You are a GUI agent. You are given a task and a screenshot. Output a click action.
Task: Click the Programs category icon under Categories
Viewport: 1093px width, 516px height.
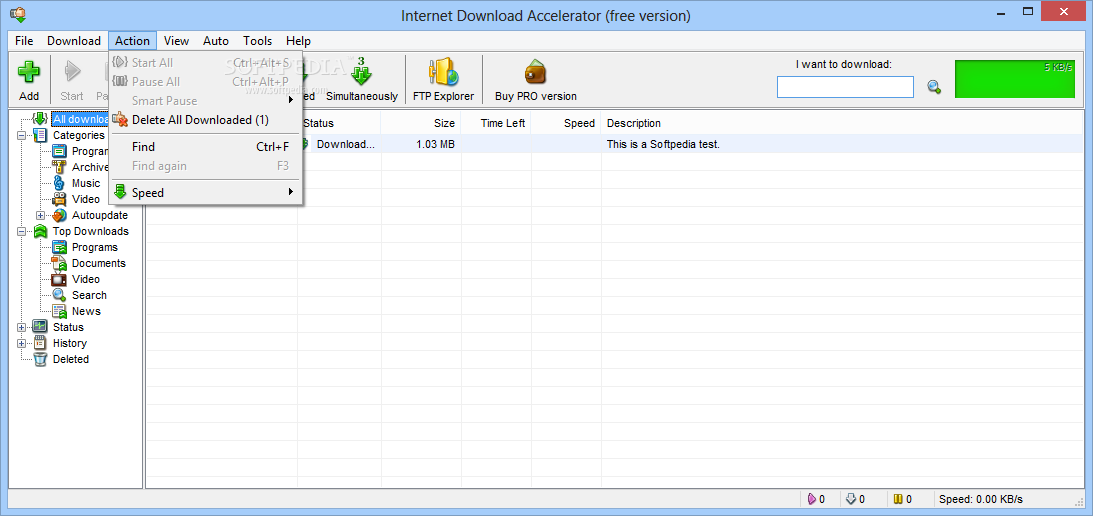pos(59,151)
